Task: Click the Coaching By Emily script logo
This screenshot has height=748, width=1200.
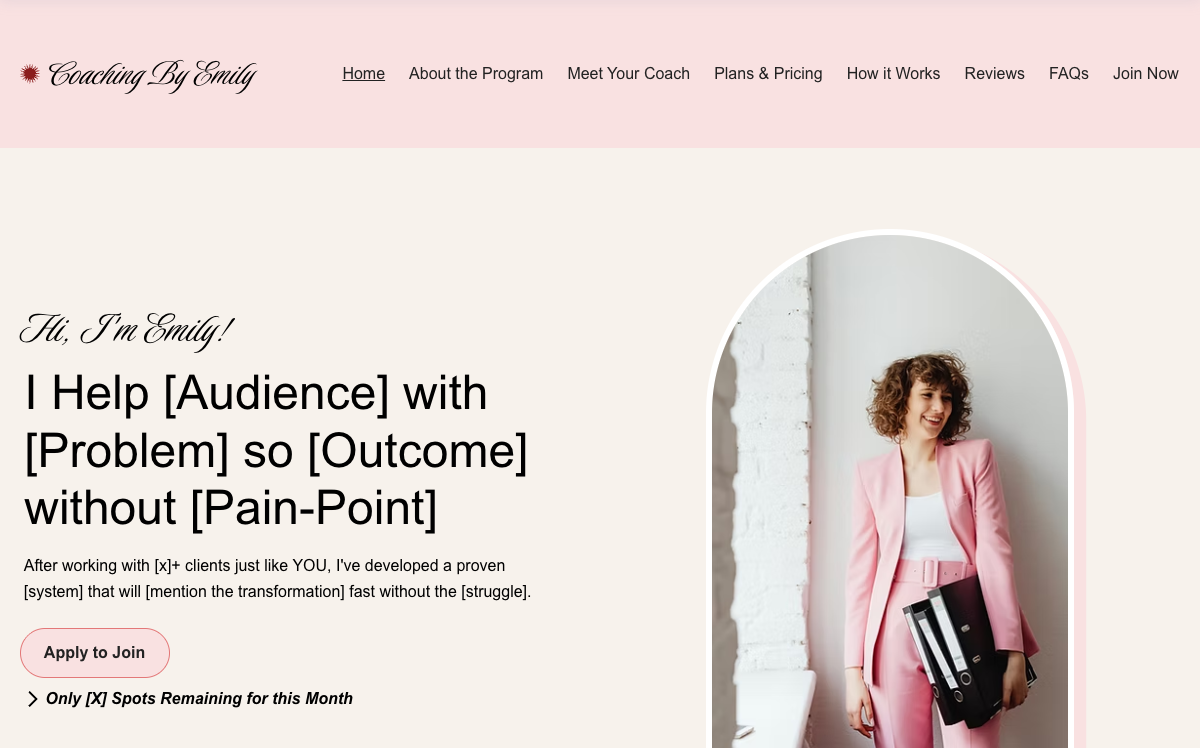Action: click(152, 75)
